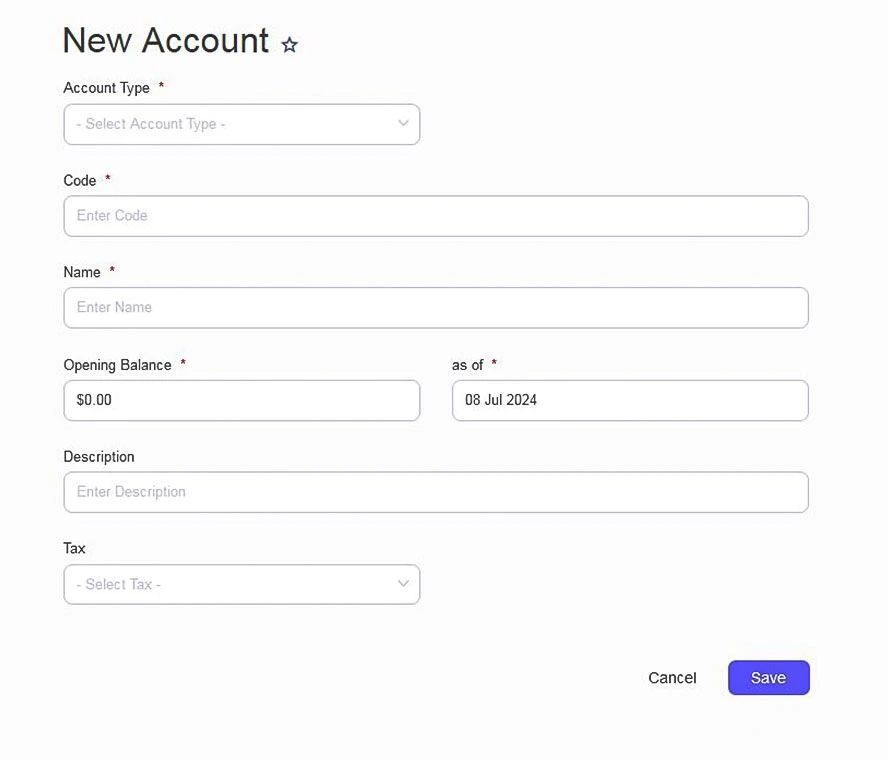Click the favorite star beside New Account
This screenshot has width=888, height=759.
coord(289,45)
